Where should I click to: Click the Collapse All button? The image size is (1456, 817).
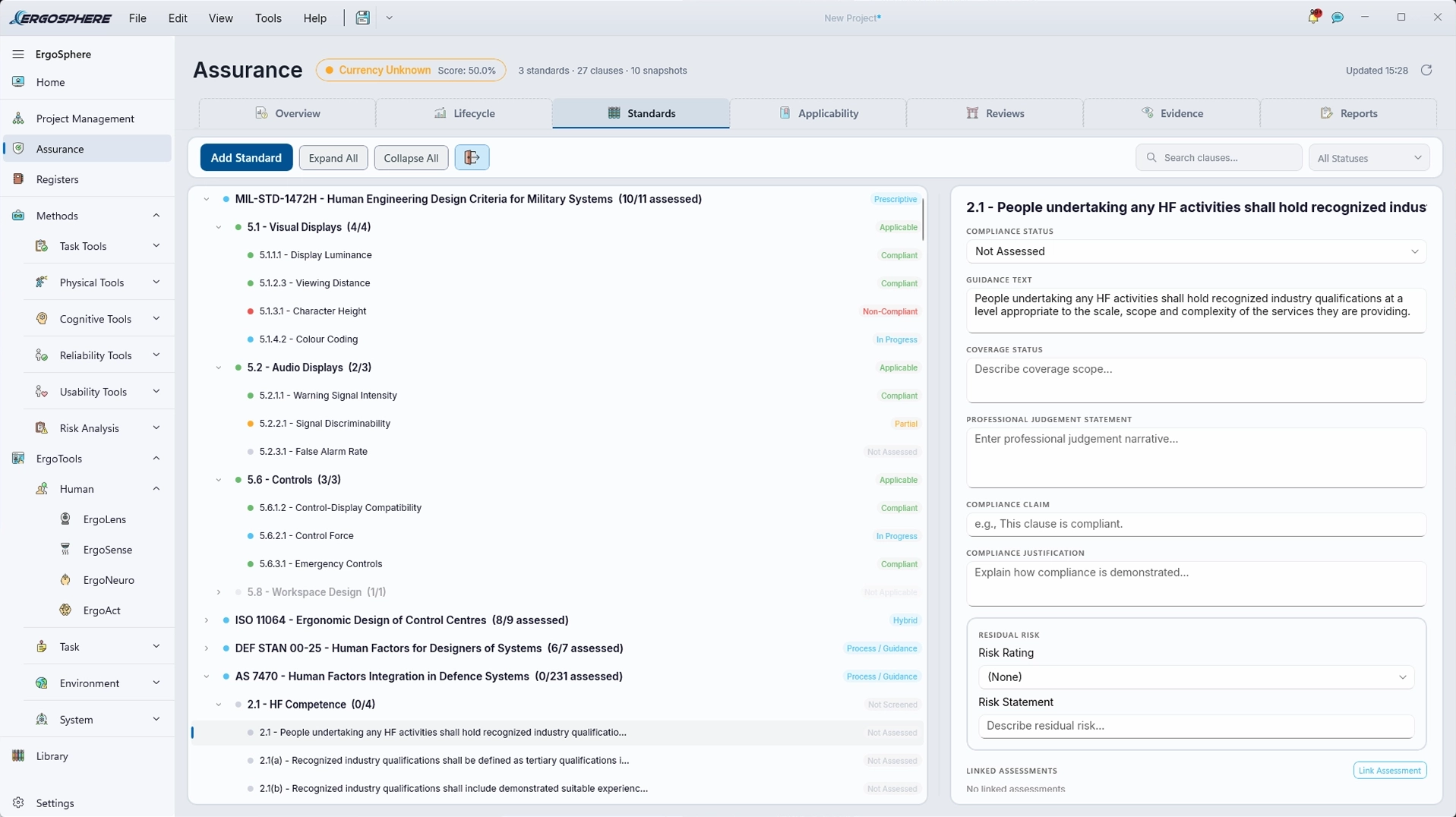[x=411, y=158]
